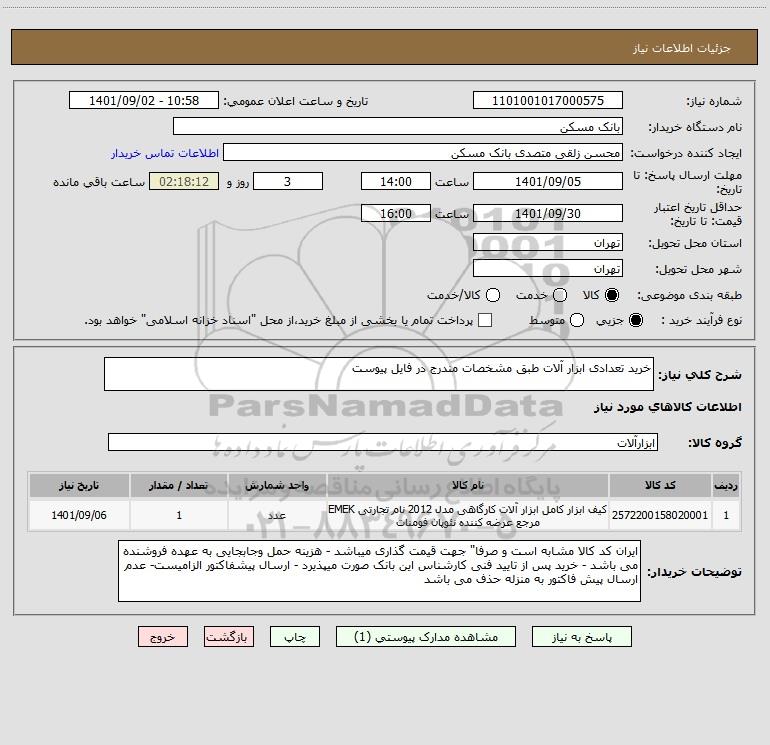Select the کالا radio button
This screenshot has width=770, height=745.
(612, 295)
